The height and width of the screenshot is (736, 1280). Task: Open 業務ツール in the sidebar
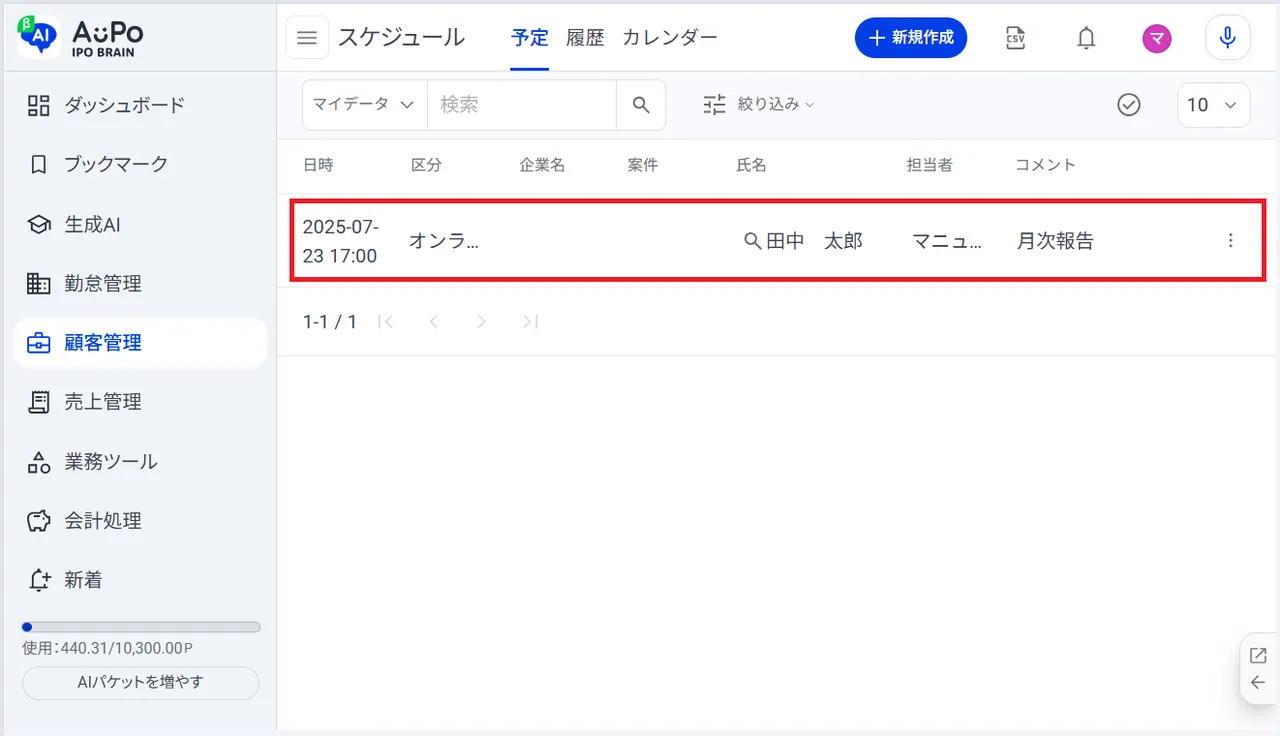click(140, 461)
